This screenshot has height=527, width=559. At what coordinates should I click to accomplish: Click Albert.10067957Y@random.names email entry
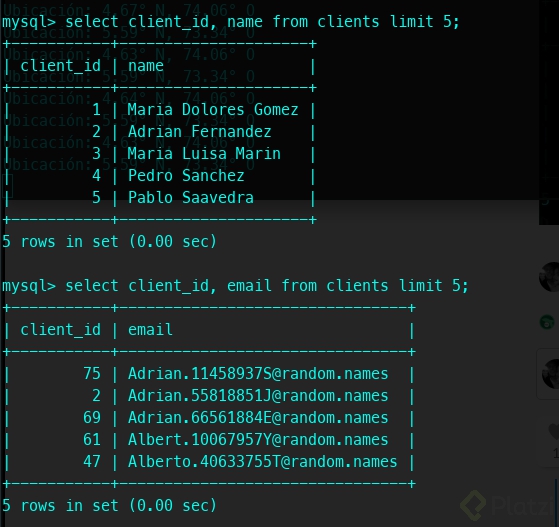(258, 440)
